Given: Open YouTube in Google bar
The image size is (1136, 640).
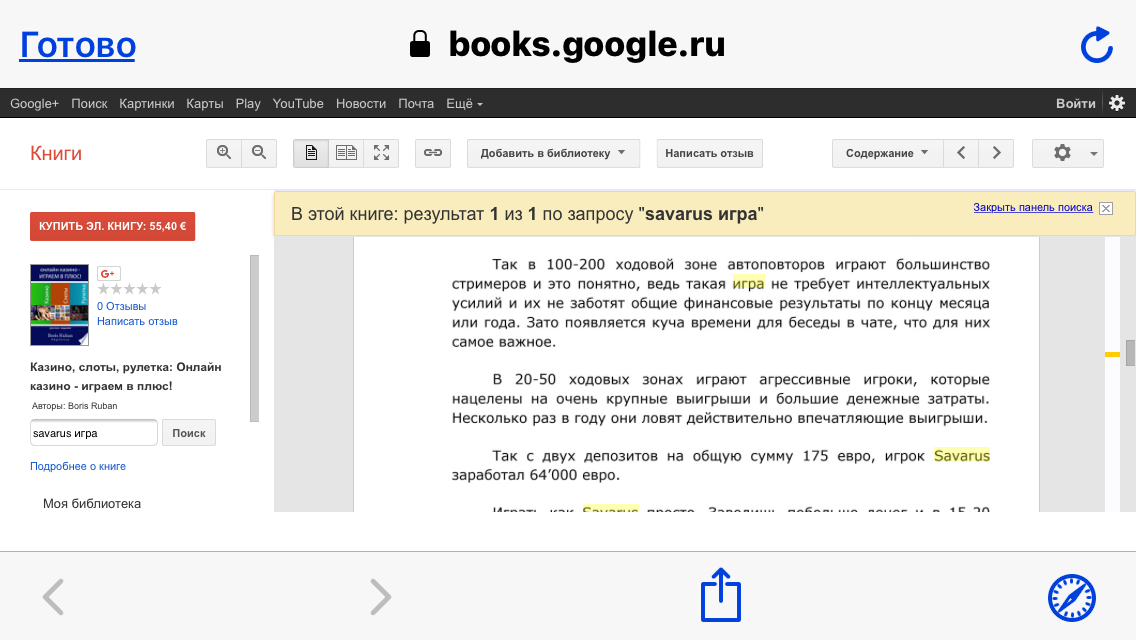Looking at the screenshot, I should [x=298, y=104].
